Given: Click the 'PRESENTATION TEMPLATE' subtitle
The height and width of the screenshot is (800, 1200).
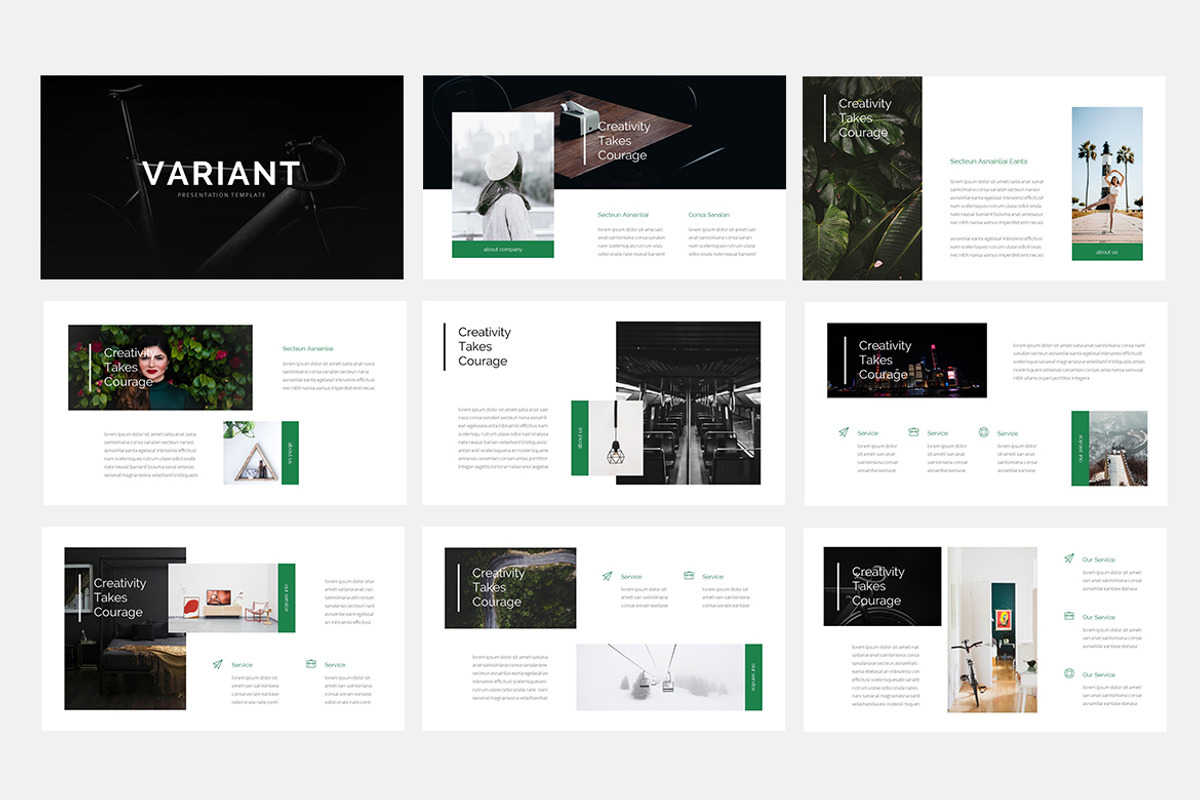Looking at the screenshot, I should point(221,195).
